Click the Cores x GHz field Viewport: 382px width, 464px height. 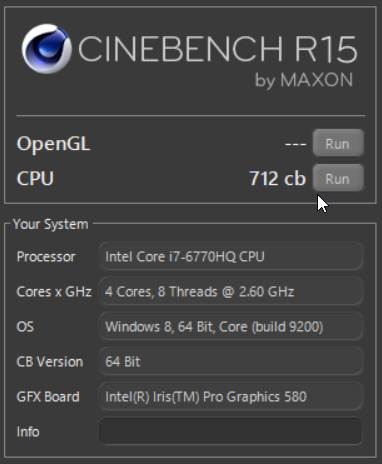point(231,291)
